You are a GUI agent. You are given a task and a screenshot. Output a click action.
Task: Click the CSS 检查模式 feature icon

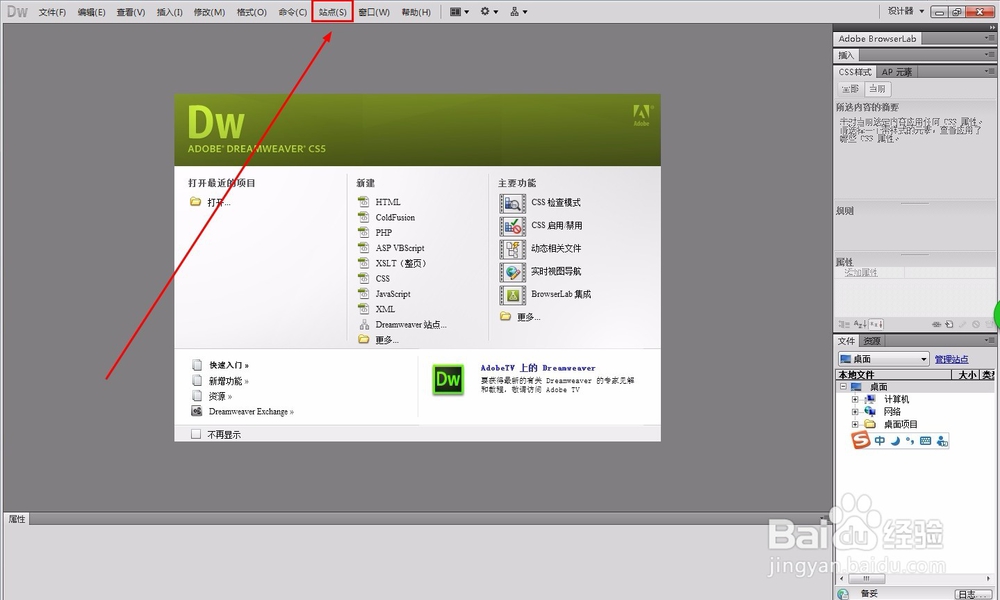click(512, 203)
